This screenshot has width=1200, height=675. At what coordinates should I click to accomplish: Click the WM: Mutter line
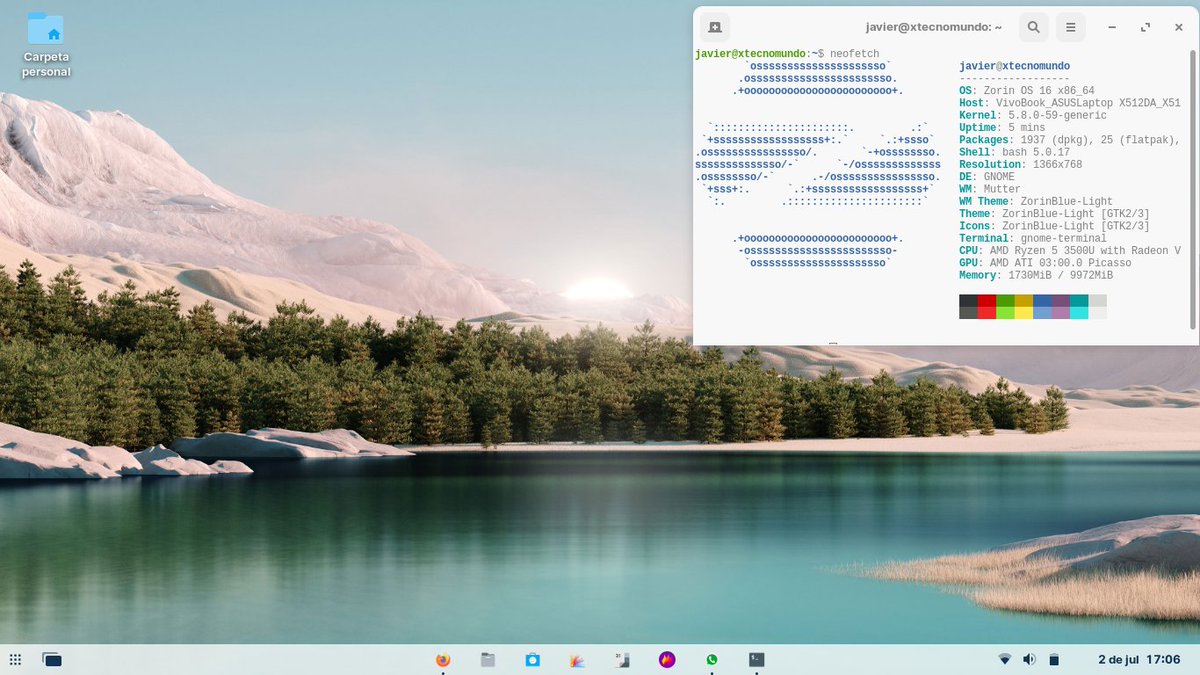(990, 189)
